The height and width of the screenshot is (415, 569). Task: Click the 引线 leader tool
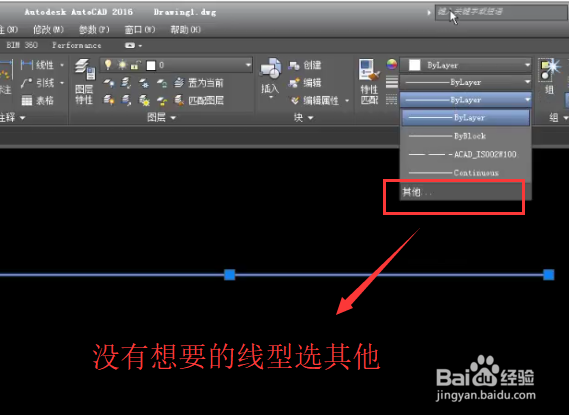[37, 83]
